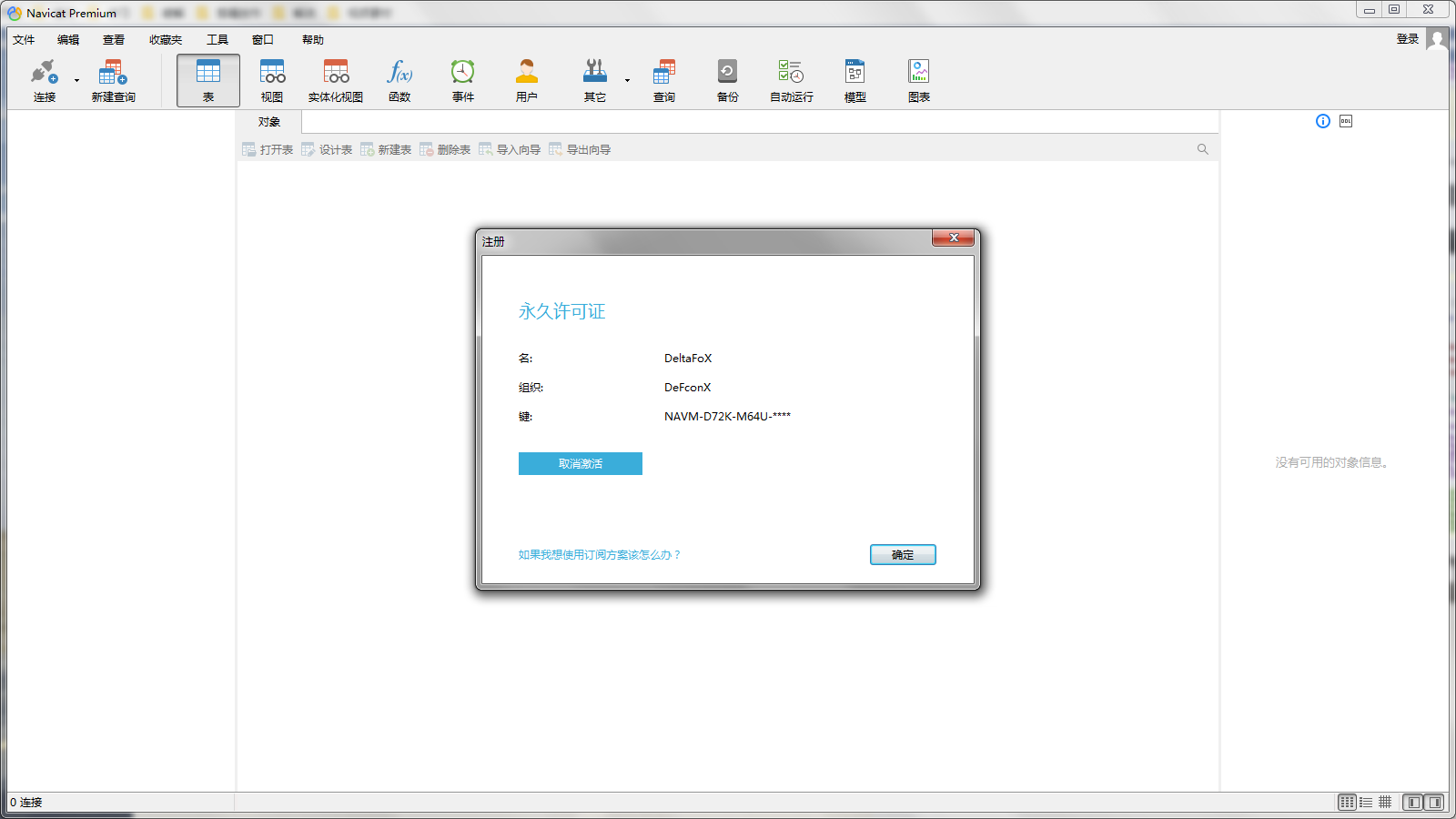Open the Connection (连接) toolbar icon
Screen dimensions: 1456x819
click(x=44, y=81)
